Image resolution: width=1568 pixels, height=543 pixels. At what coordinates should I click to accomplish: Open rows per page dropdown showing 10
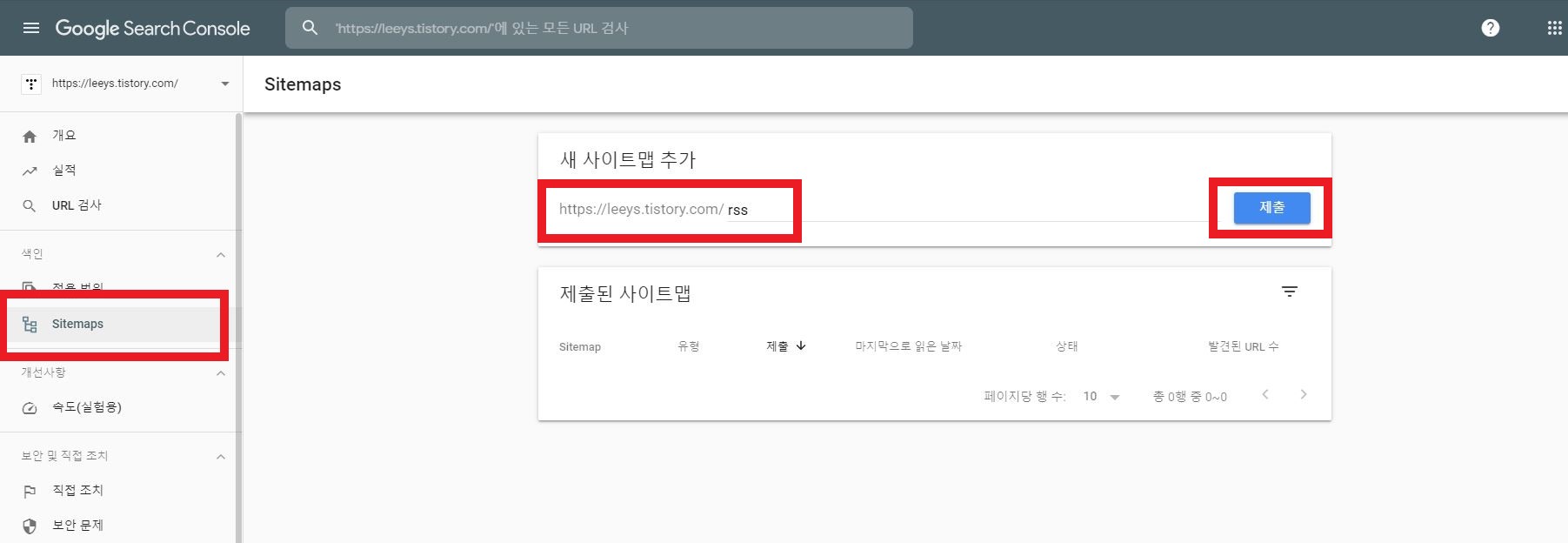[x=1101, y=397]
